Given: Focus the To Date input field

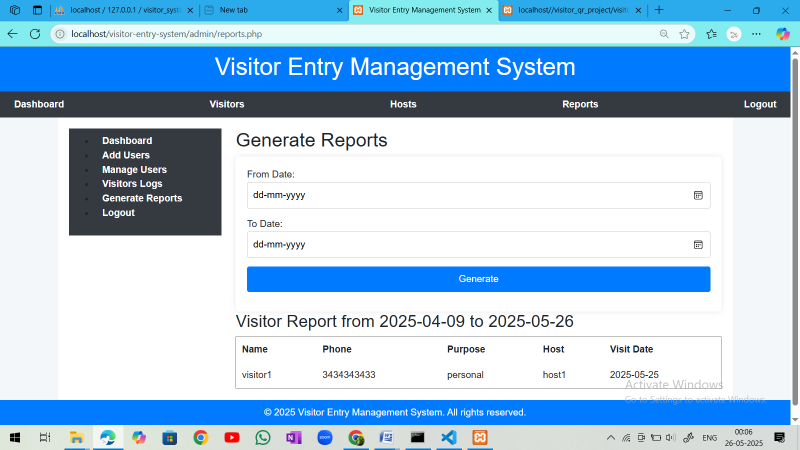Looking at the screenshot, I should pos(479,245).
